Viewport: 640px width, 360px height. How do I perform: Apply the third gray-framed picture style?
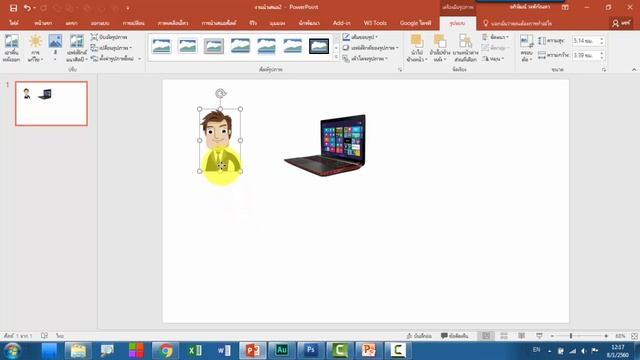[214, 46]
